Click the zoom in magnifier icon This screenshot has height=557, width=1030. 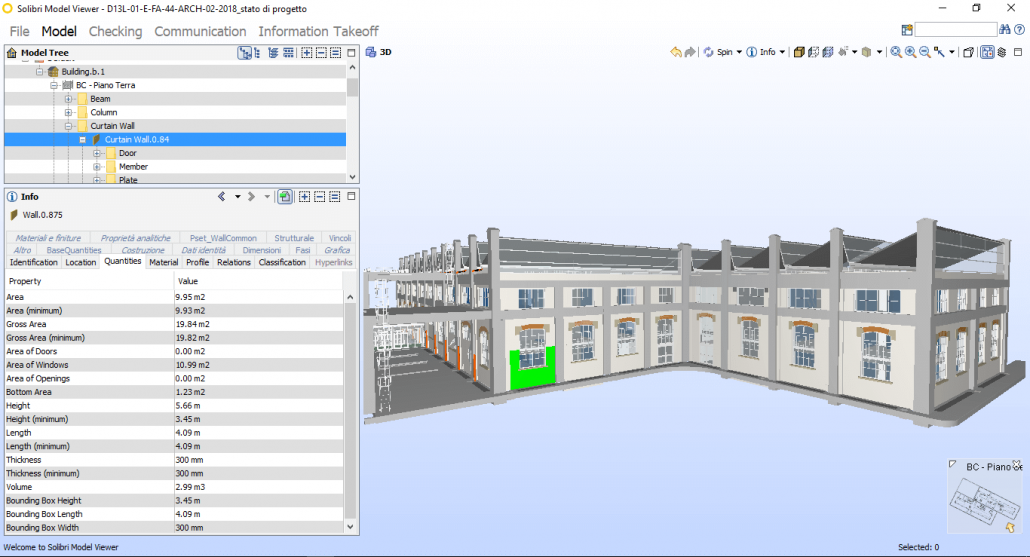tap(910, 52)
